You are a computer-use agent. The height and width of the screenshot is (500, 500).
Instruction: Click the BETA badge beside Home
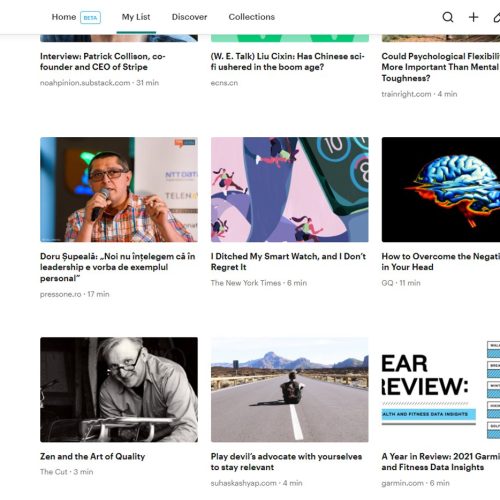coord(90,18)
